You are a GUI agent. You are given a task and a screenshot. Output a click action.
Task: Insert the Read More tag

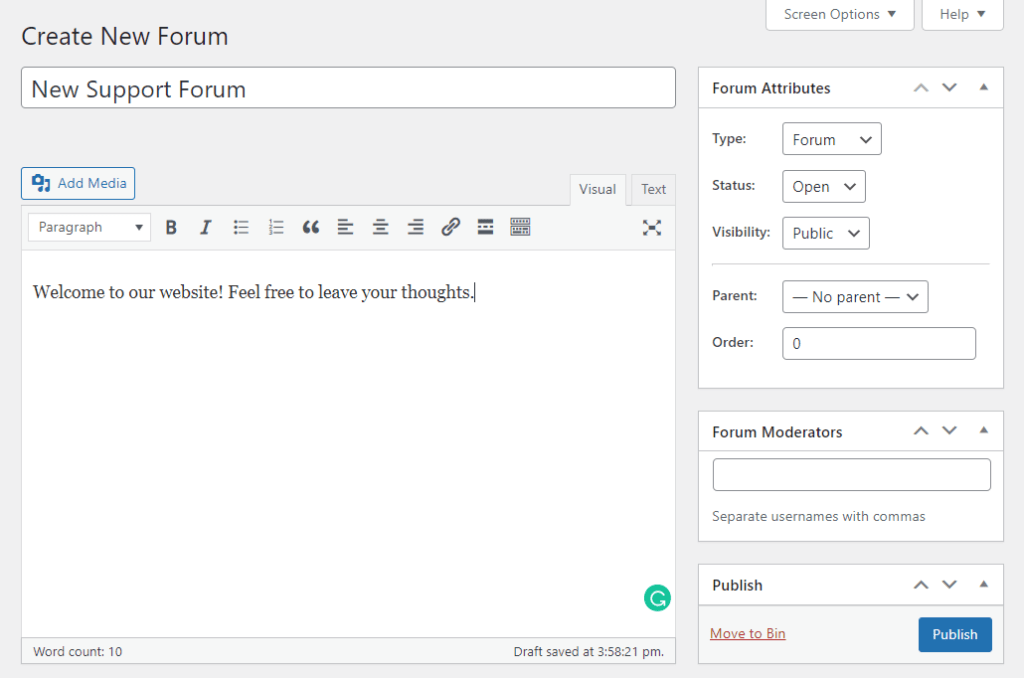coord(485,227)
